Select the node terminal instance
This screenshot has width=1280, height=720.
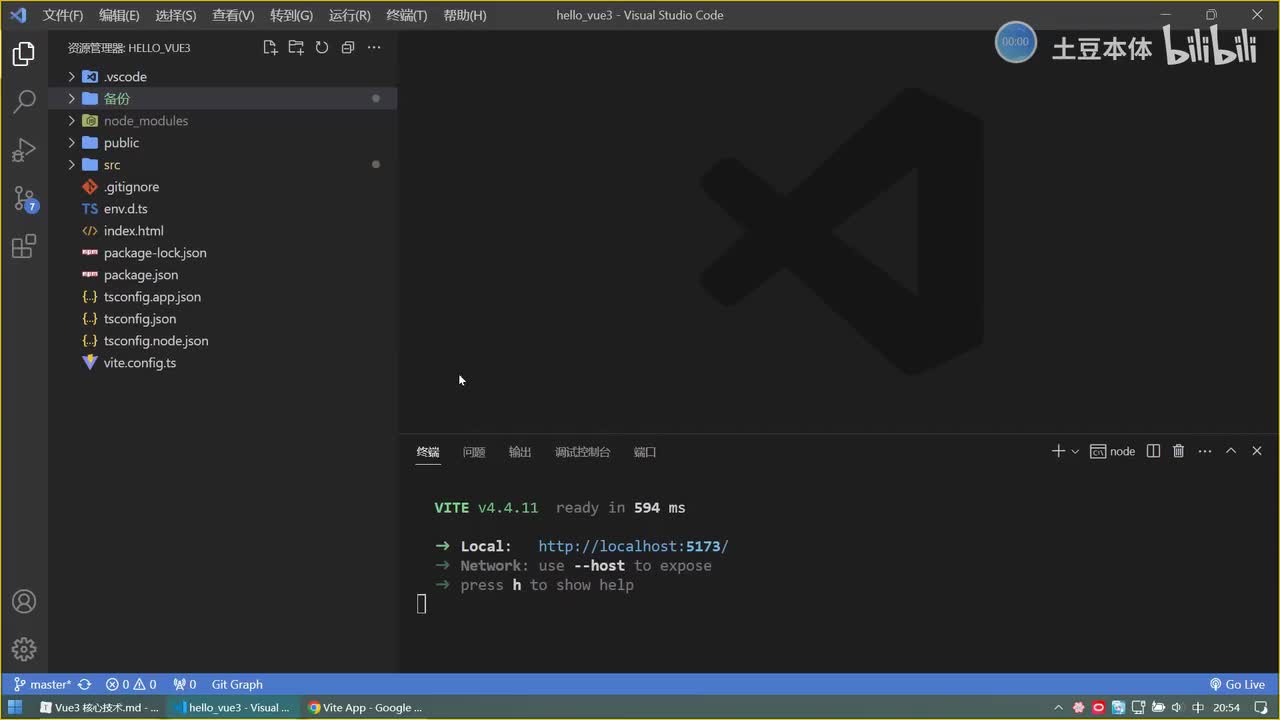coord(1112,451)
